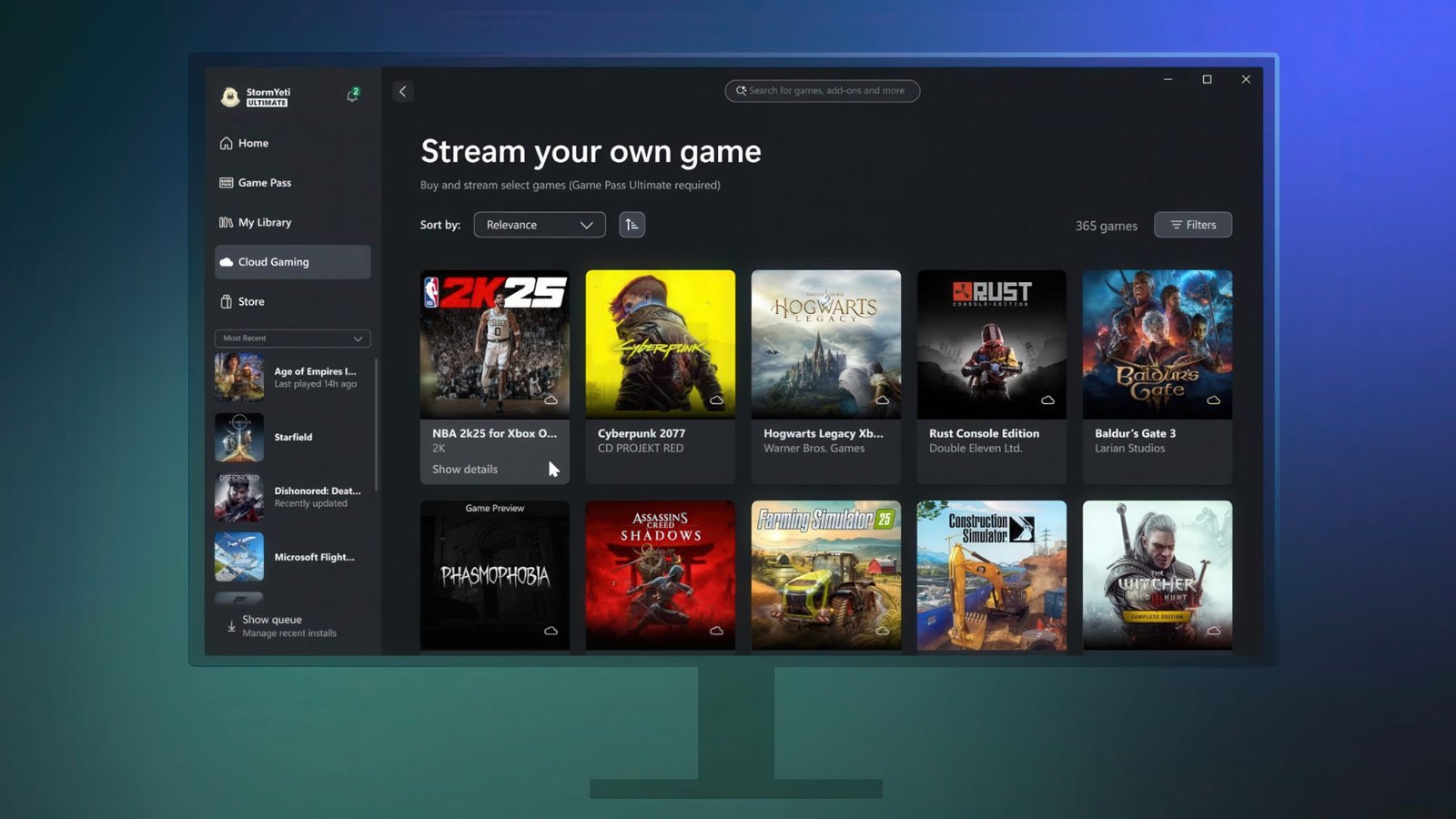Open notifications via the bell icon
Image resolution: width=1456 pixels, height=819 pixels.
click(352, 94)
